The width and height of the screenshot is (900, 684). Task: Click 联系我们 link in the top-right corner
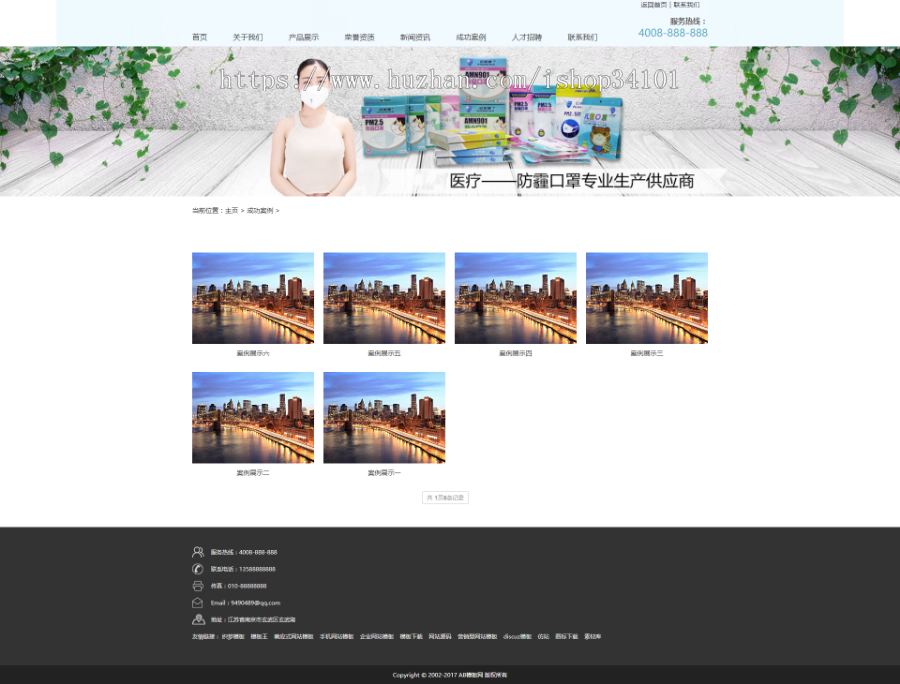tap(687, 5)
